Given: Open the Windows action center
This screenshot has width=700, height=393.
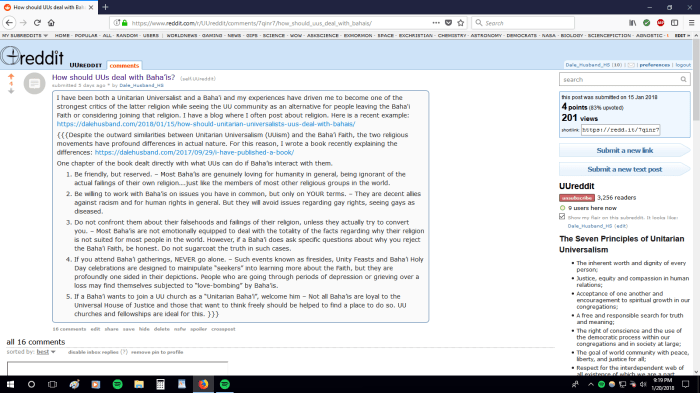Looking at the screenshot, I should (x=686, y=385).
